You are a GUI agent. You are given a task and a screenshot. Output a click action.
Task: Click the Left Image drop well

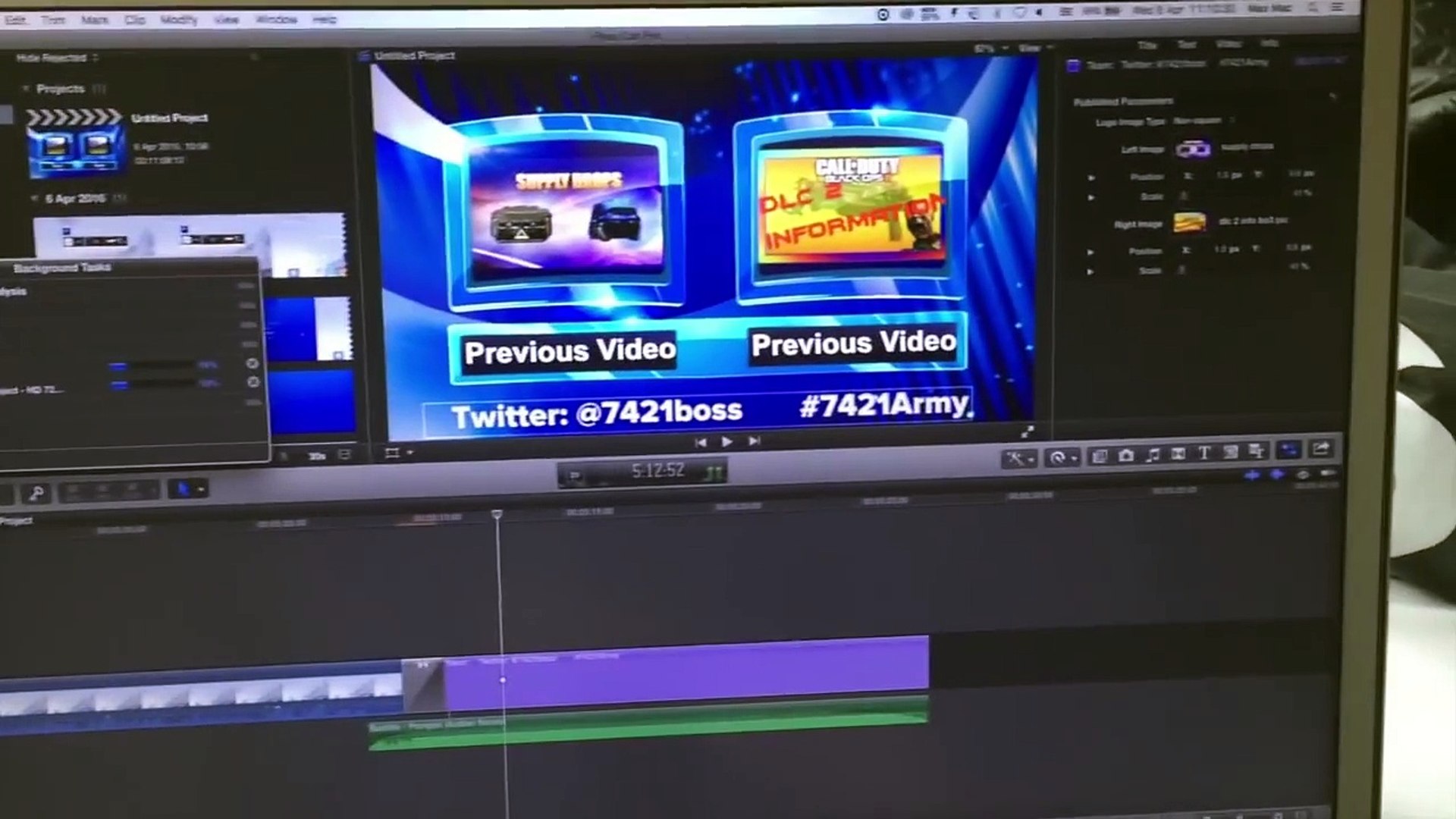pos(1193,149)
